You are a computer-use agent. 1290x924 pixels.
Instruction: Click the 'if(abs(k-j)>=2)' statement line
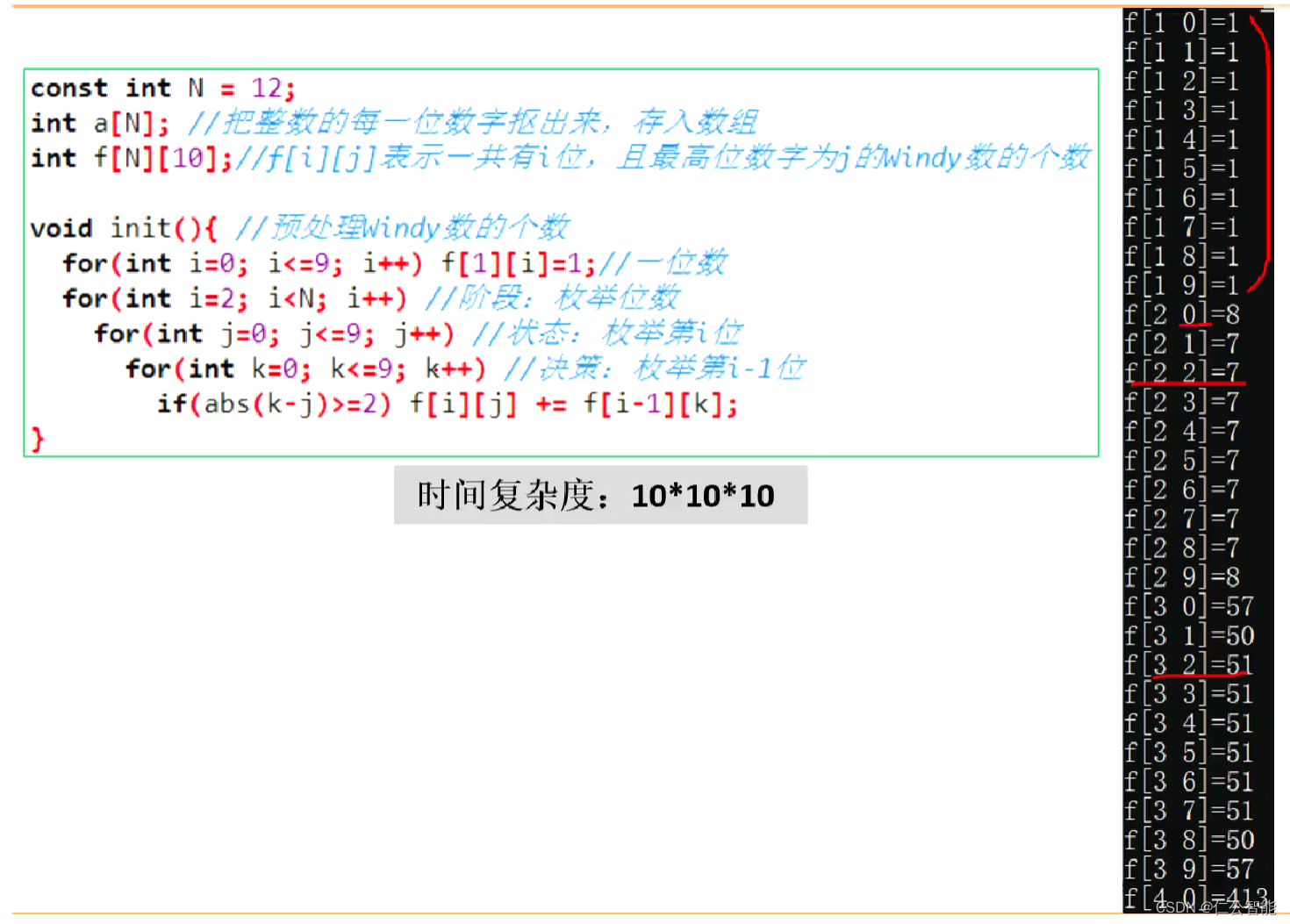pyautogui.click(x=448, y=404)
